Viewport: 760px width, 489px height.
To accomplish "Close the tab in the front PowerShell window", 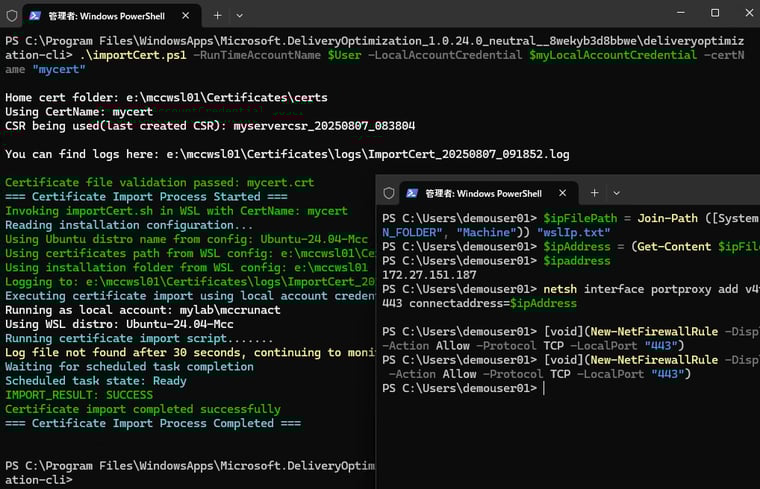I will (x=562, y=193).
